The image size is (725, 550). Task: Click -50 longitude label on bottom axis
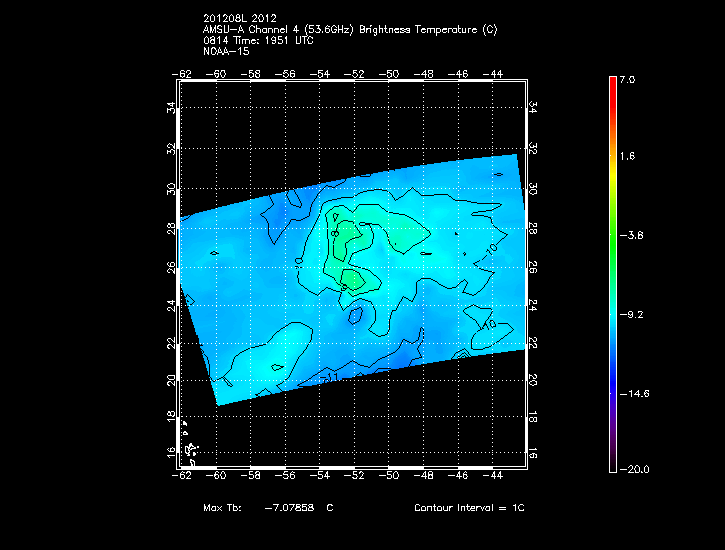[389, 476]
